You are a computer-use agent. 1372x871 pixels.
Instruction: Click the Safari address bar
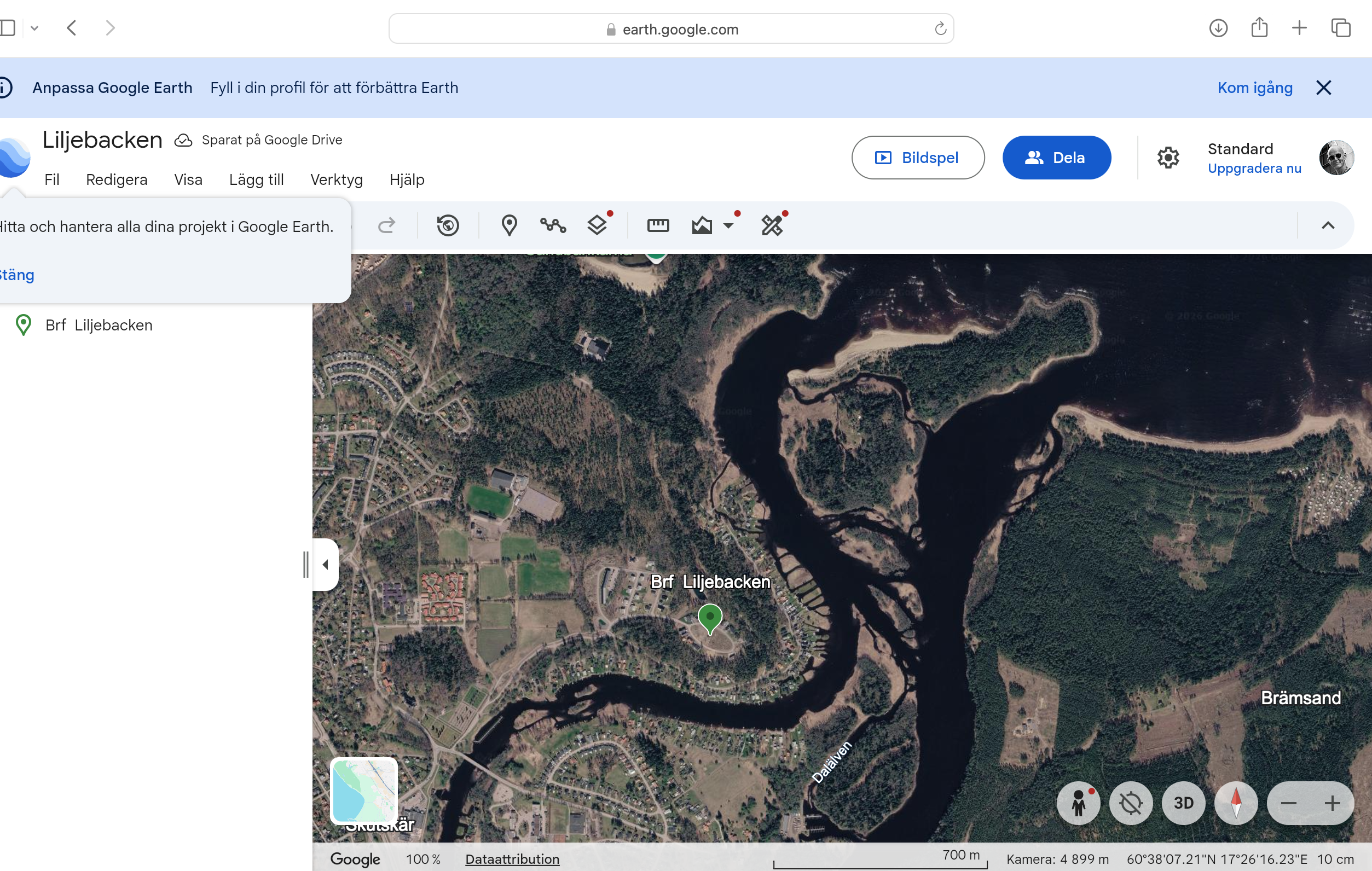(x=671, y=29)
